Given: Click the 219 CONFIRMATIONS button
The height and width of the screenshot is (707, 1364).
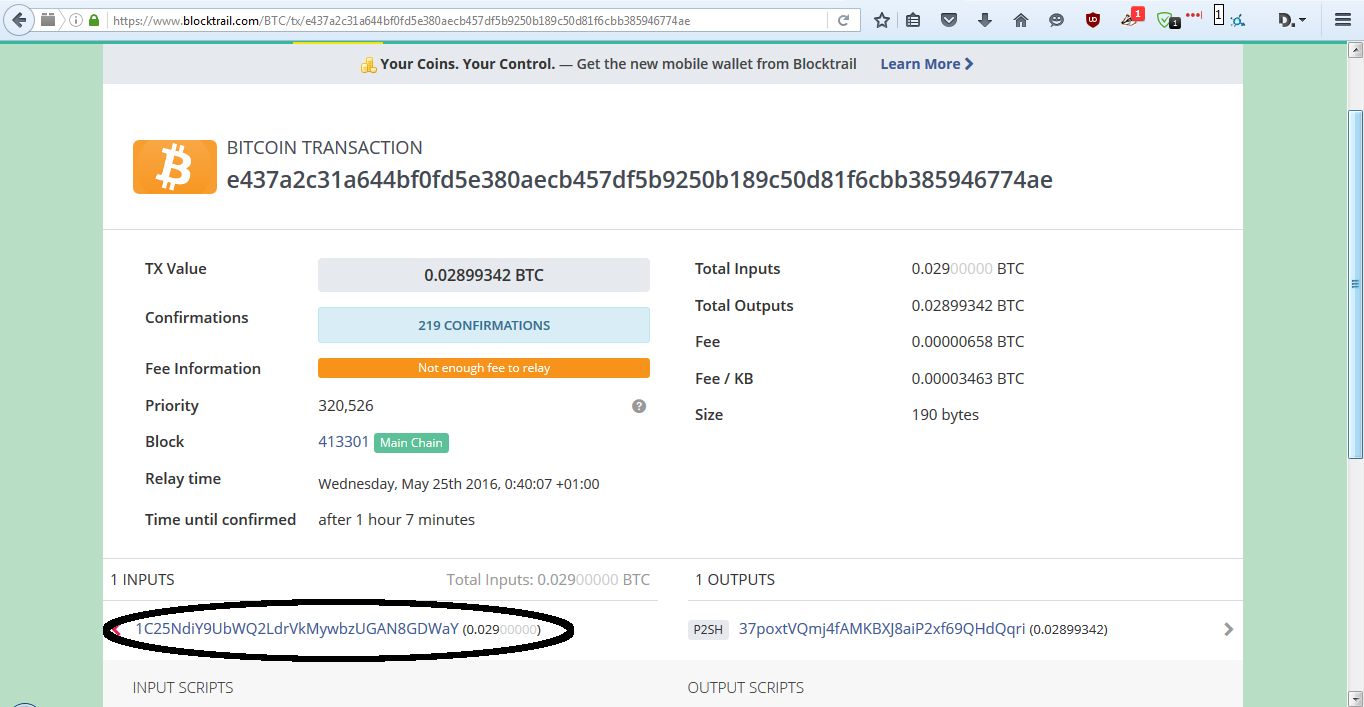Looking at the screenshot, I should pyautogui.click(x=484, y=325).
